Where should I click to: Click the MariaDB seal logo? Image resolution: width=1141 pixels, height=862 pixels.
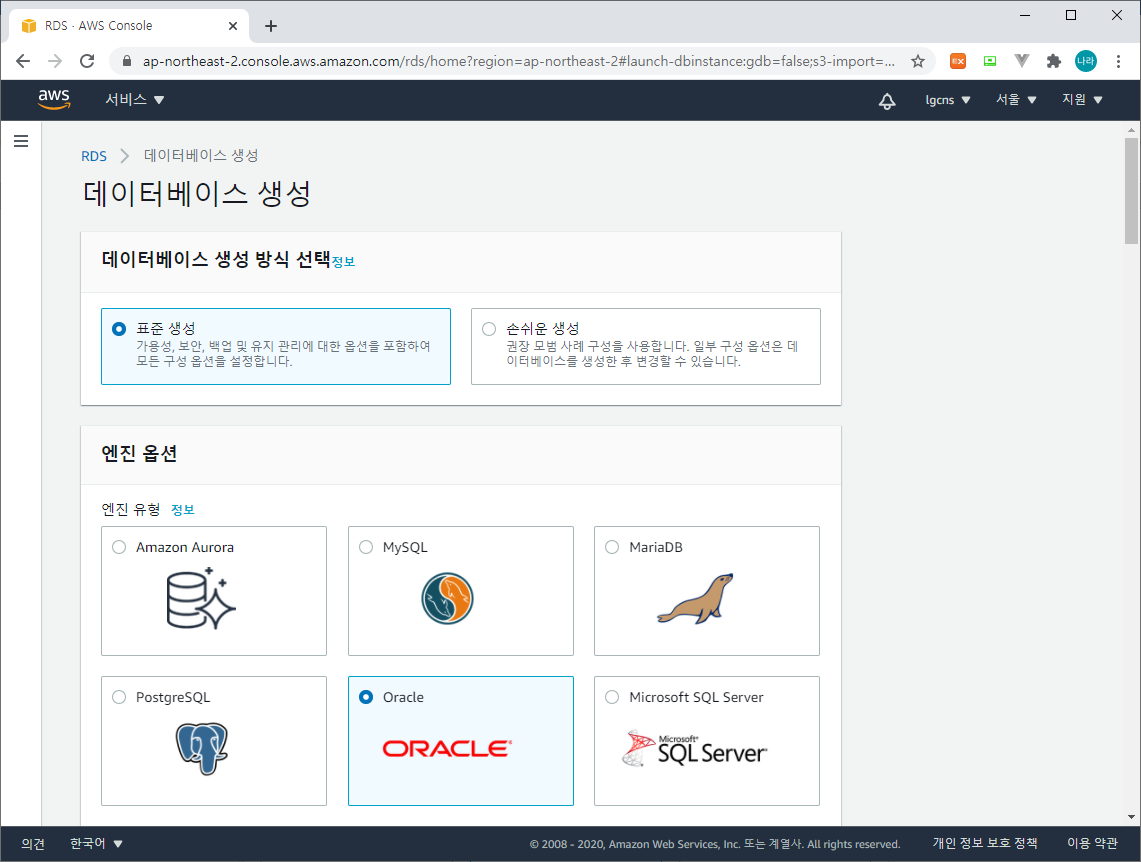(695, 599)
